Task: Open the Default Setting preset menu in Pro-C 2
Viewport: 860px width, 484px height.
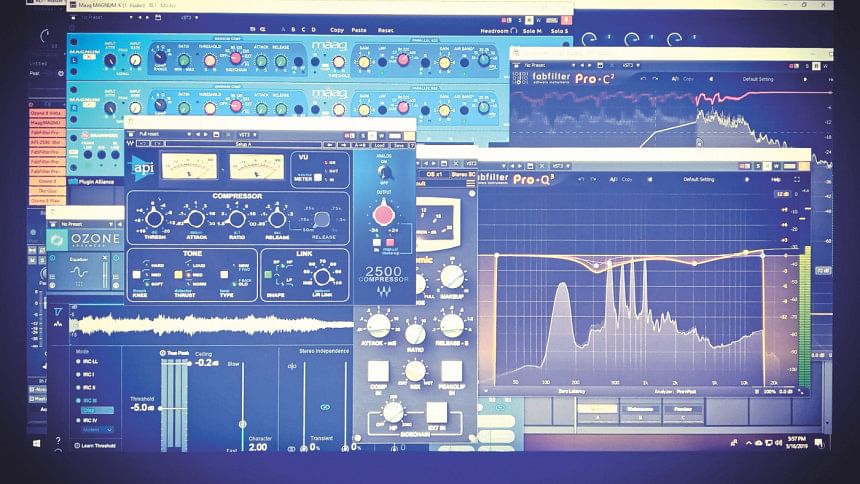Action: (758, 79)
